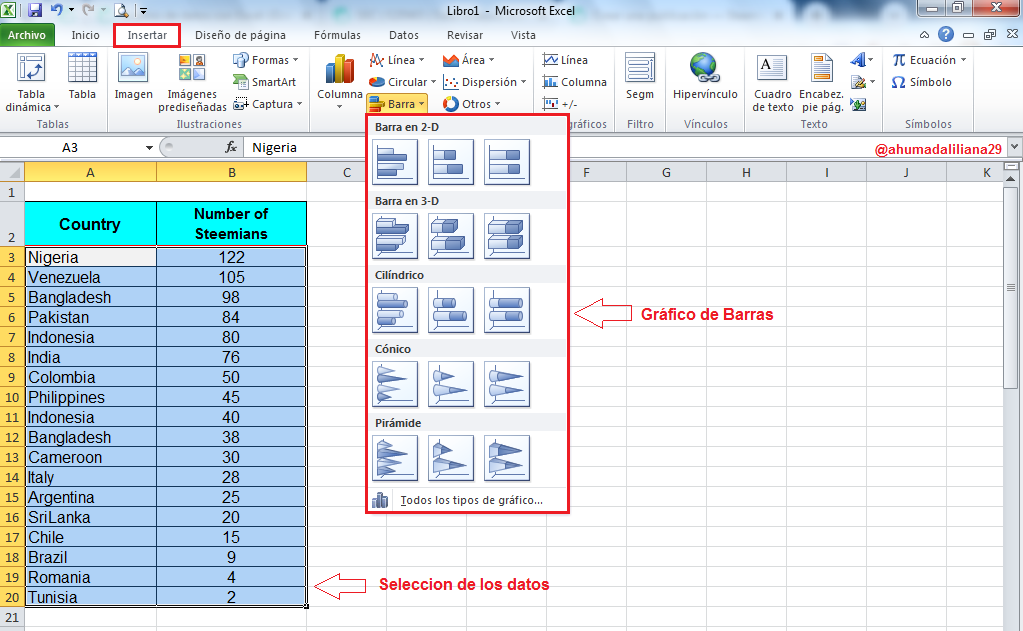
Task: Switch to the Revisar tab
Action: tap(465, 35)
